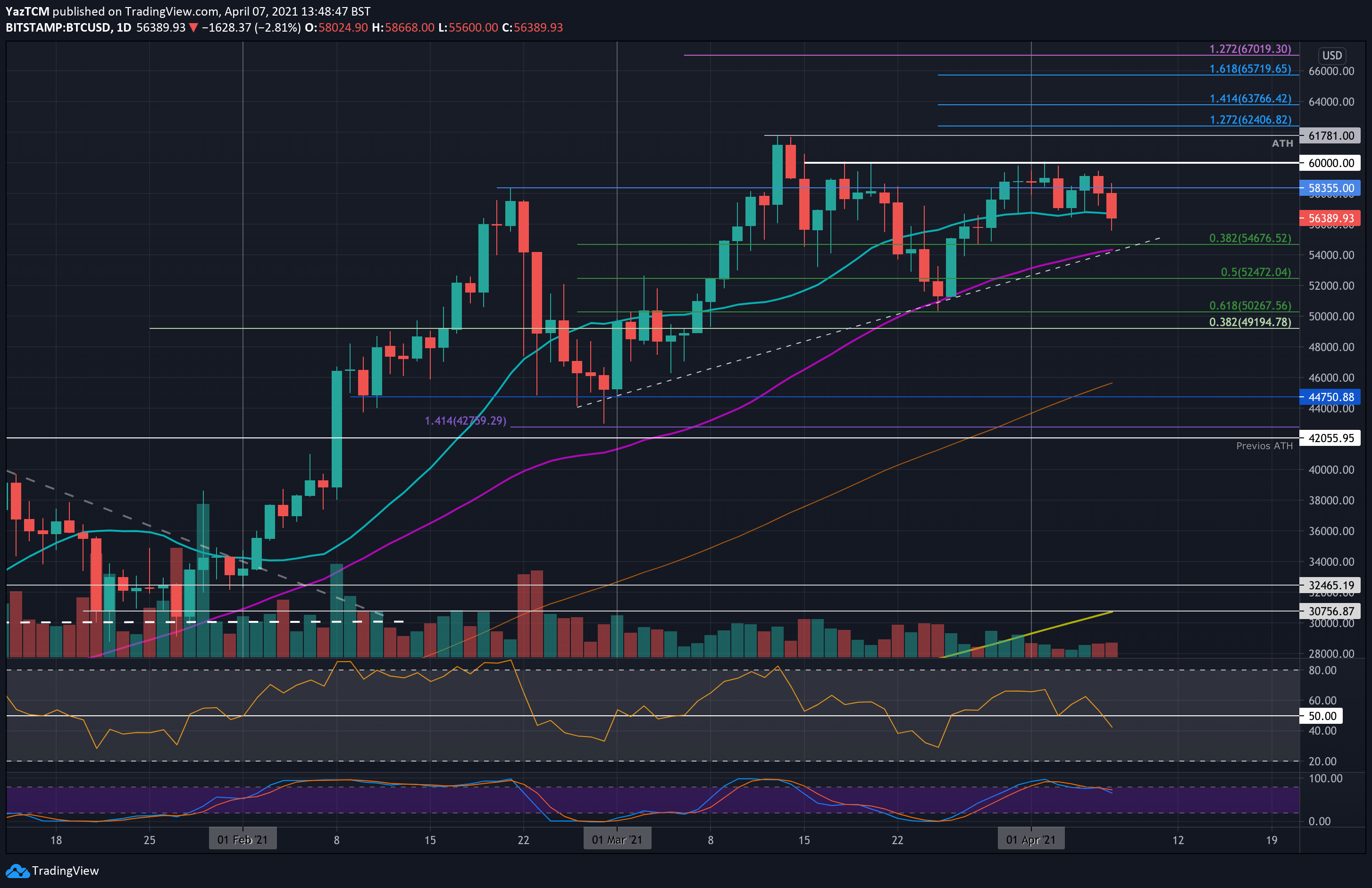Click the 1.414(42759.29) purple Fibonacci label

[x=465, y=421]
